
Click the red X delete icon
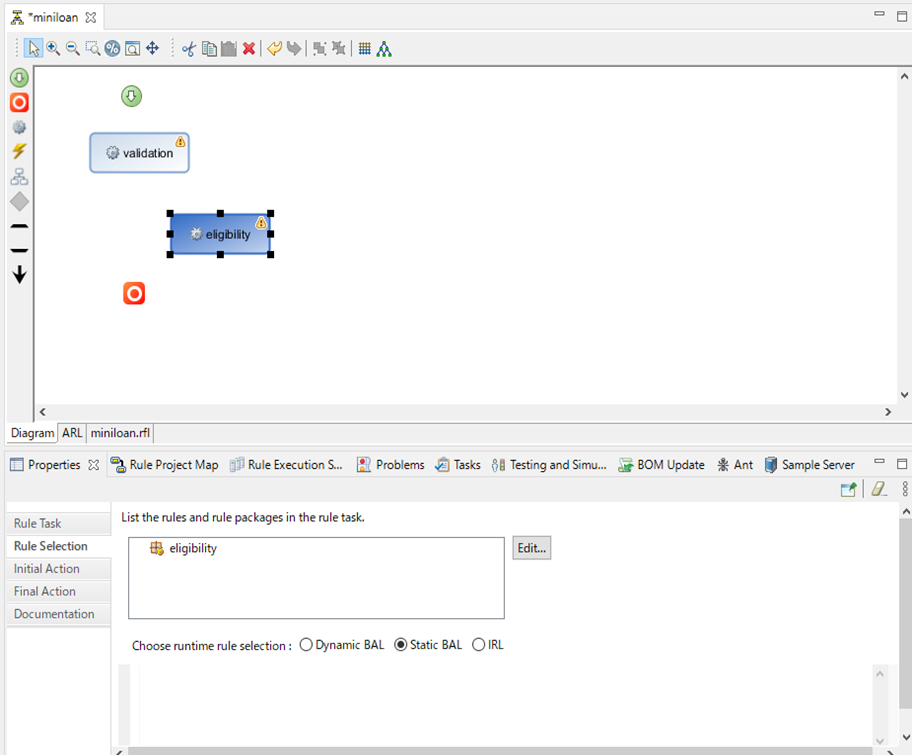tap(249, 49)
